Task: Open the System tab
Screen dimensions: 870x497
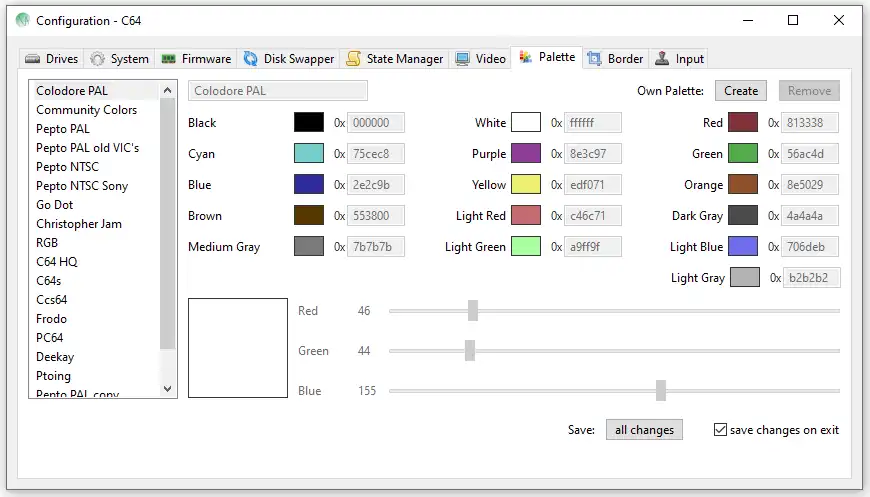Action: (119, 59)
